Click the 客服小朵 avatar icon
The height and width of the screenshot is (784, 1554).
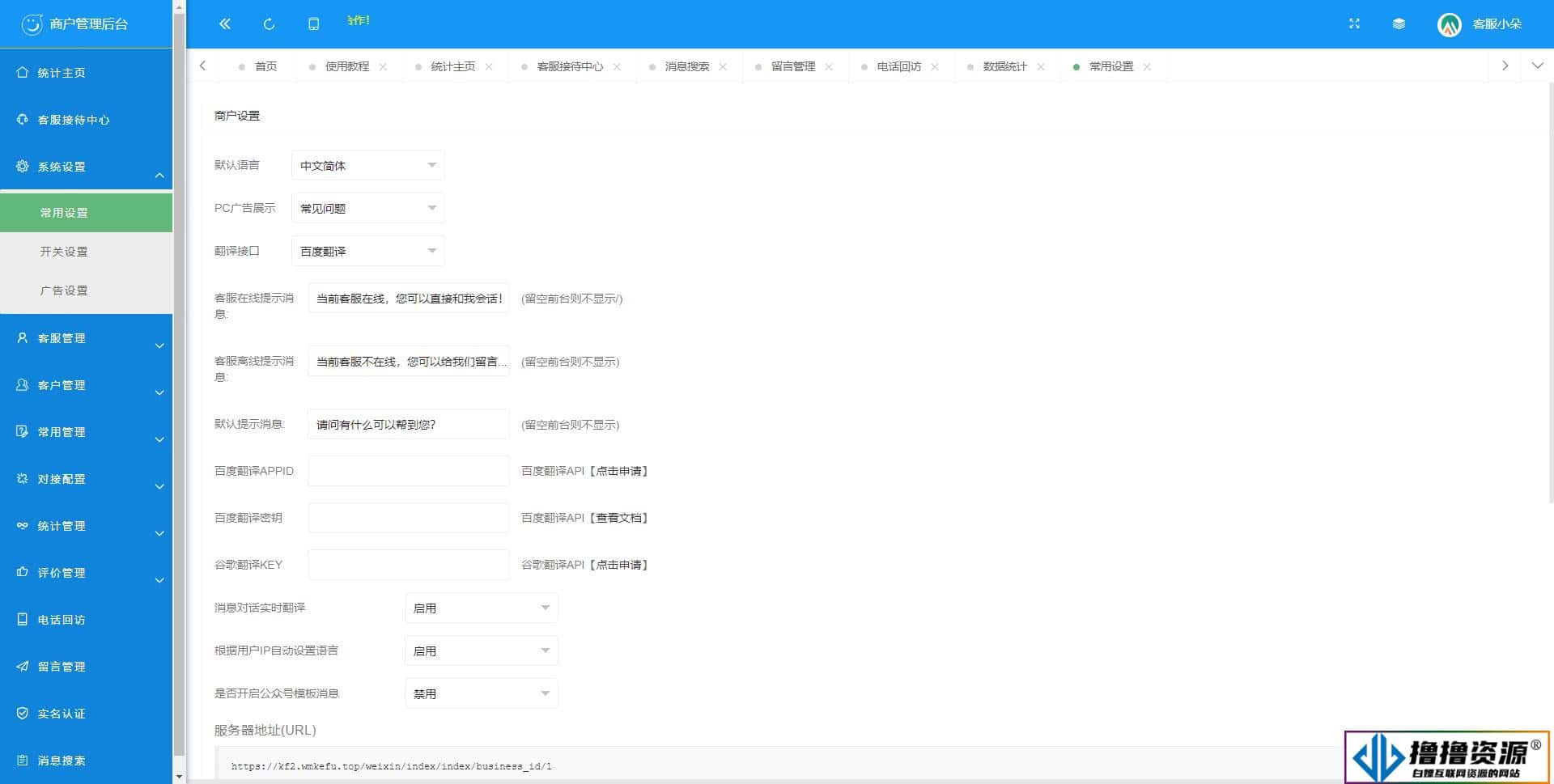(1449, 24)
